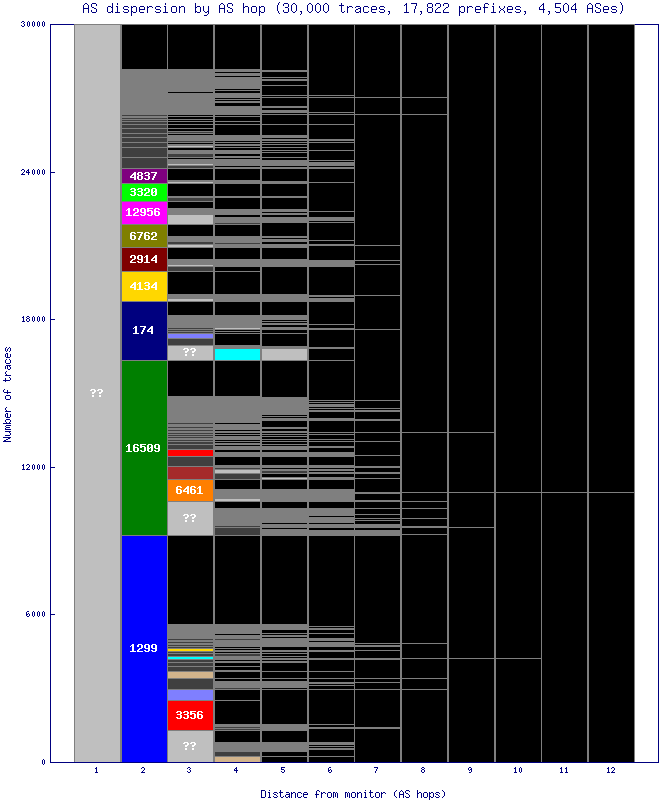Image resolution: width=659 pixels, height=800 pixels.
Task: Select the red AS 3356 block
Action: click(190, 715)
